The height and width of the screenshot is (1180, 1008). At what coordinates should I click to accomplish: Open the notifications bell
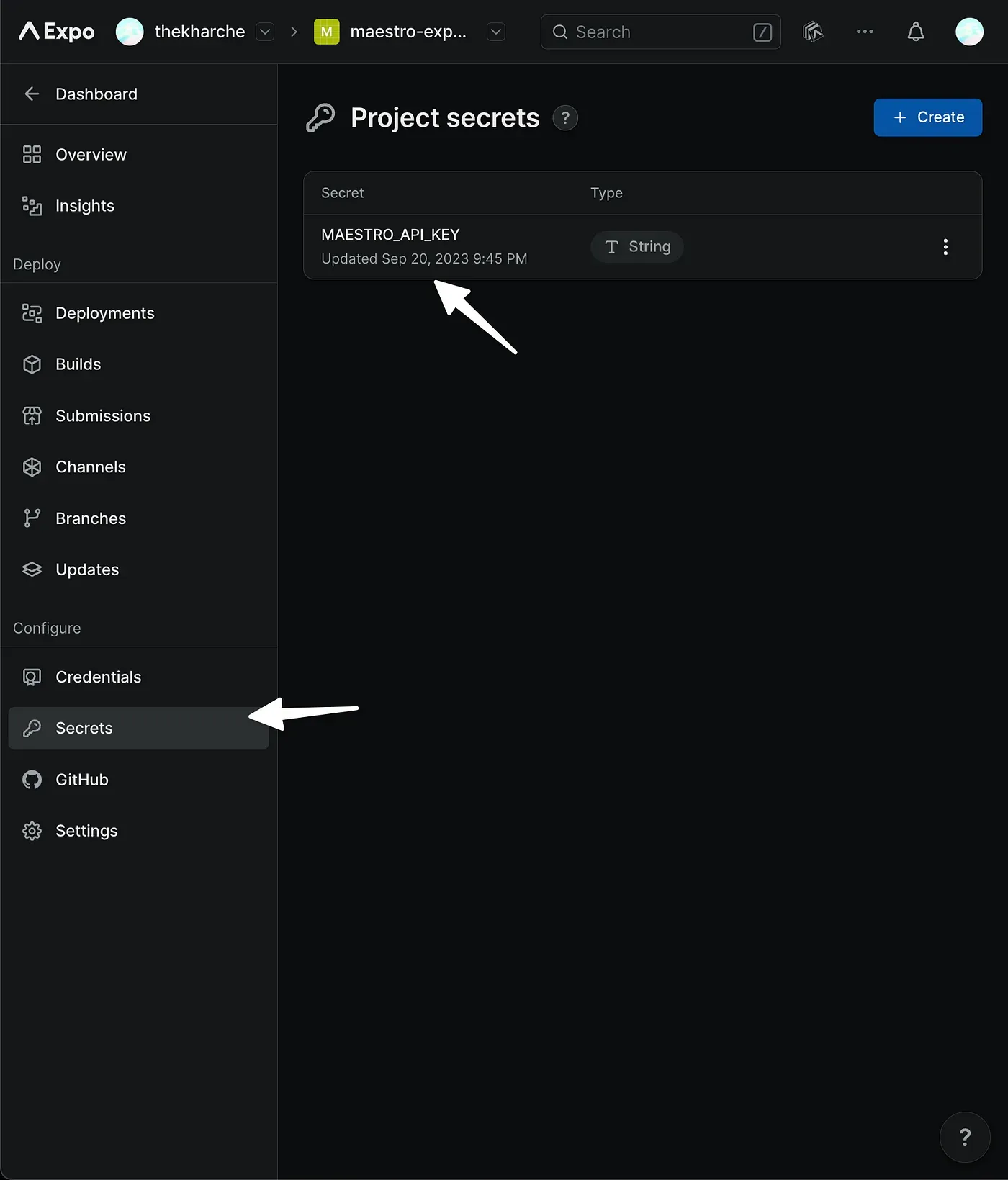(x=915, y=32)
